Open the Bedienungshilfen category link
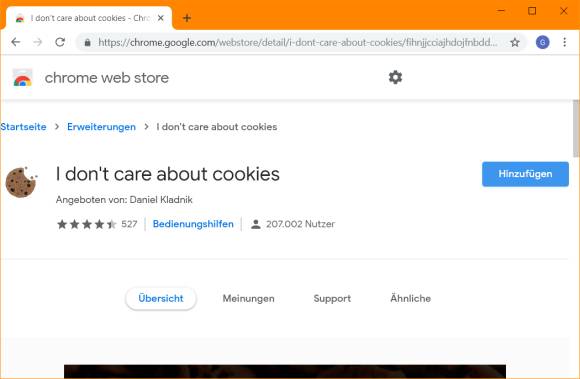Viewport: 580px width, 379px height. (x=193, y=224)
